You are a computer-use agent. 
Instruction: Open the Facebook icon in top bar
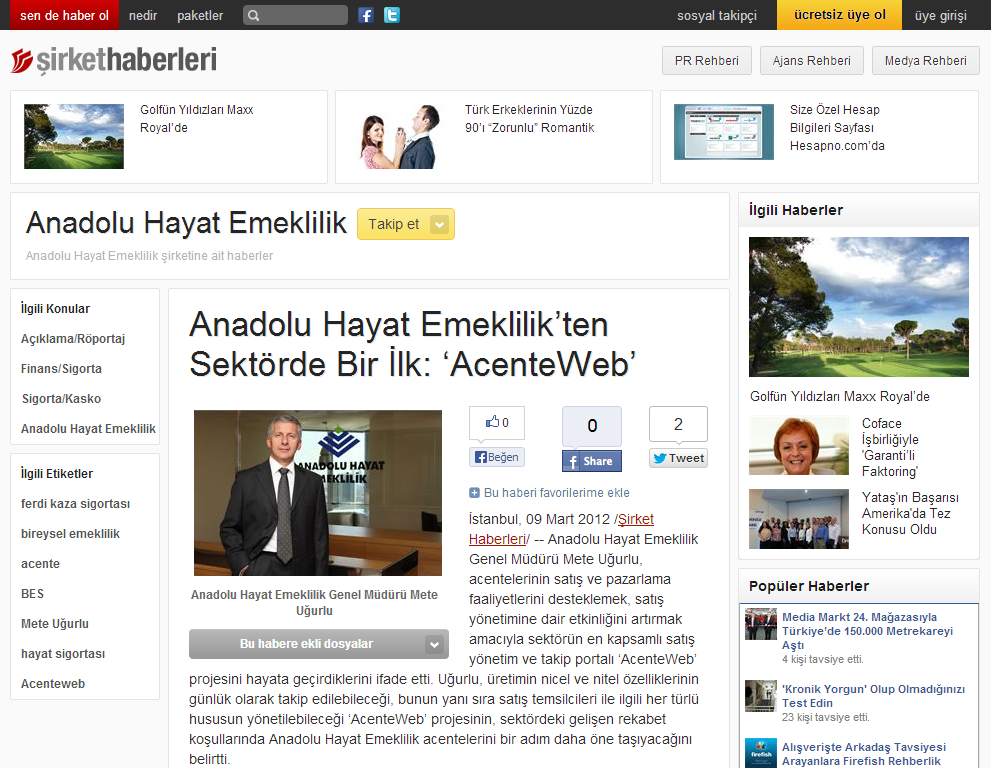(366, 15)
